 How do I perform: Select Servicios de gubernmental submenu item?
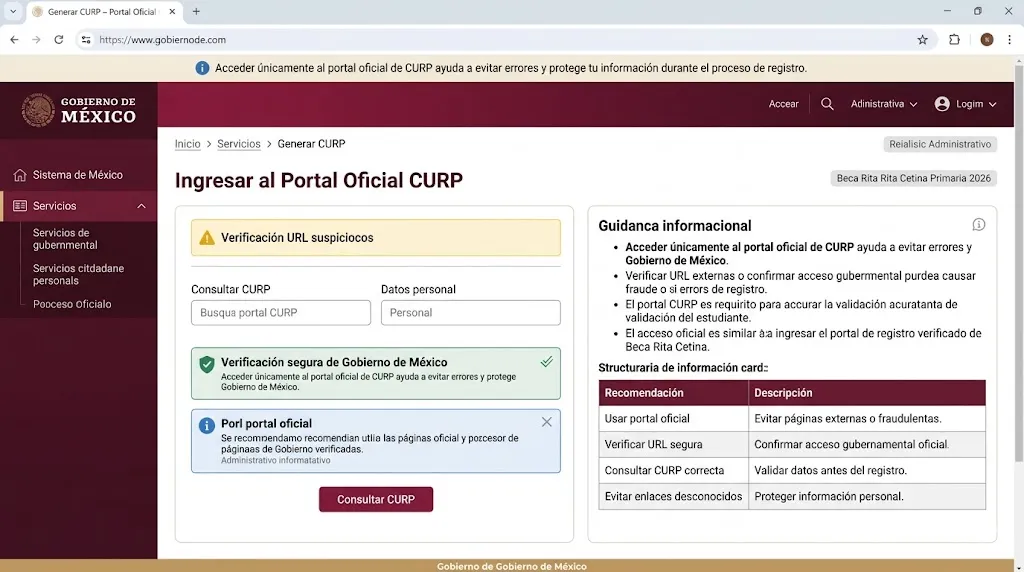click(65, 239)
